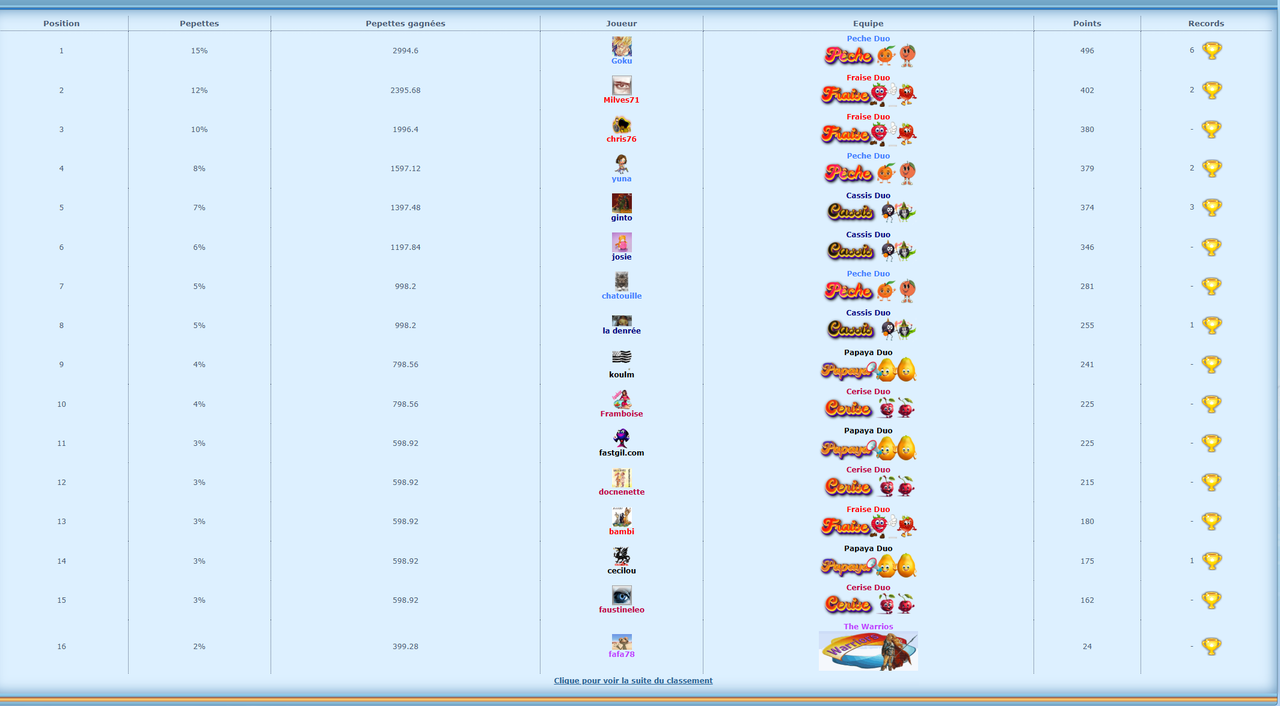Open the fastgil.com player name link
The height and width of the screenshot is (706, 1280).
tap(621, 453)
